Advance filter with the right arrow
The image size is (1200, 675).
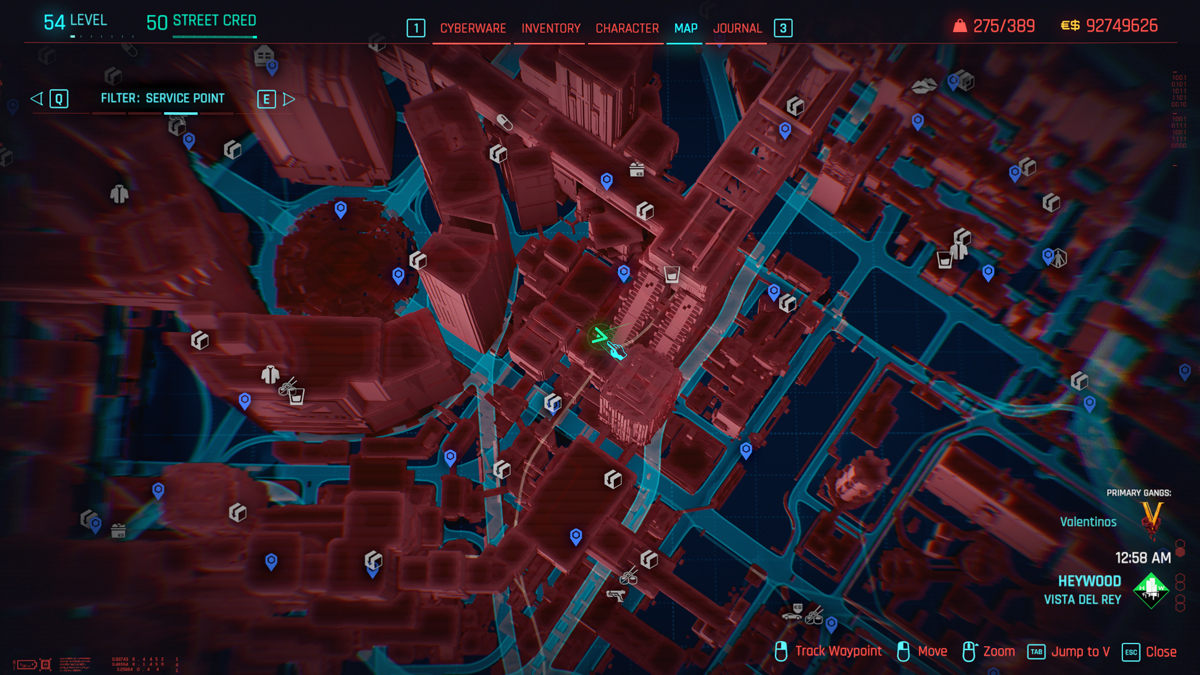[x=289, y=99]
